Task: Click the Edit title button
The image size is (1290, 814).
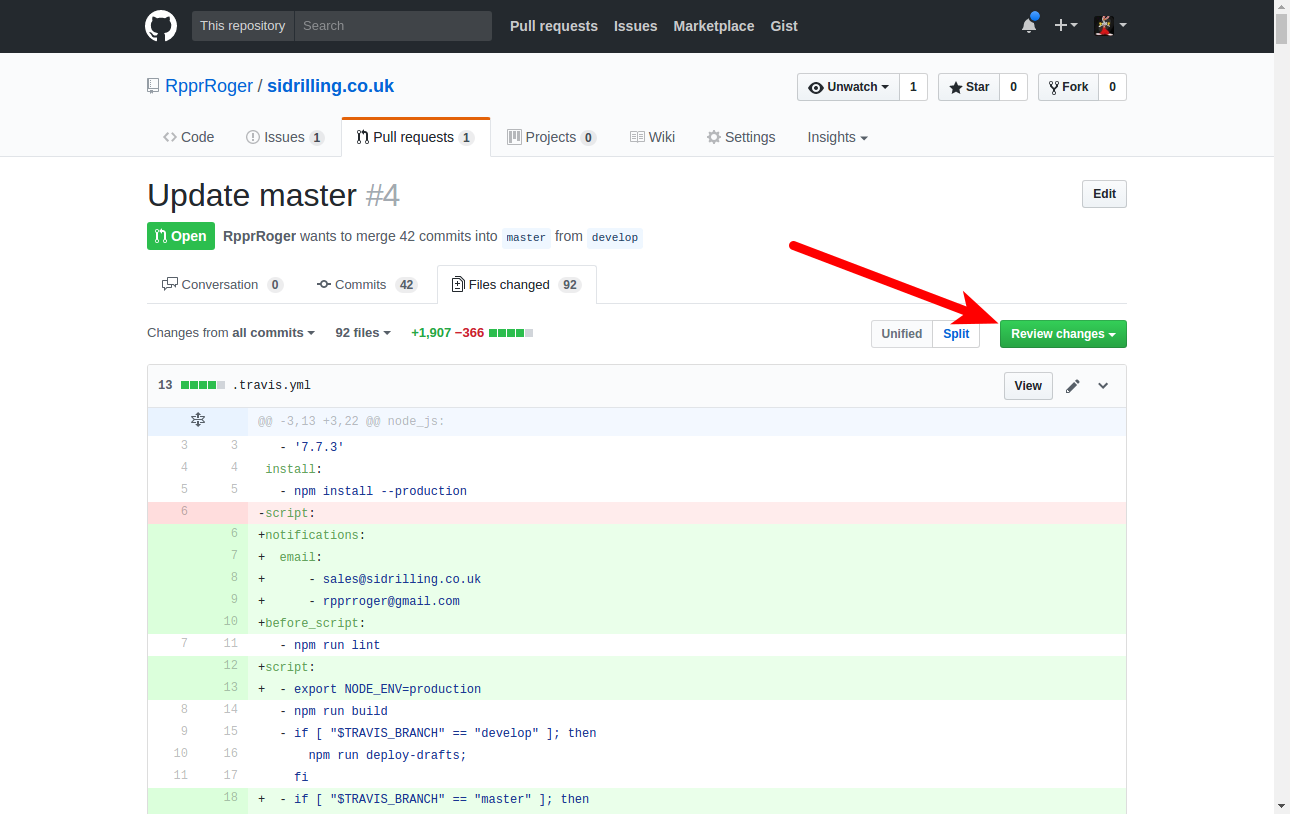Action: pyautogui.click(x=1104, y=194)
